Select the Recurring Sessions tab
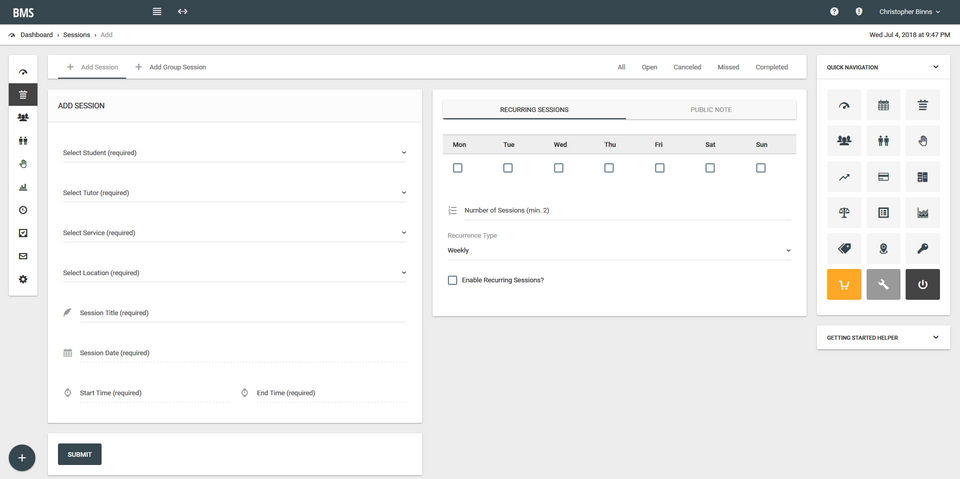 pos(534,110)
